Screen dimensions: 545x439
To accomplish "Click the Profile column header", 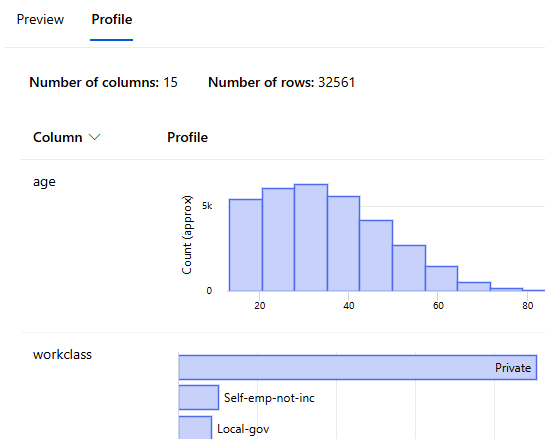I will tap(187, 137).
